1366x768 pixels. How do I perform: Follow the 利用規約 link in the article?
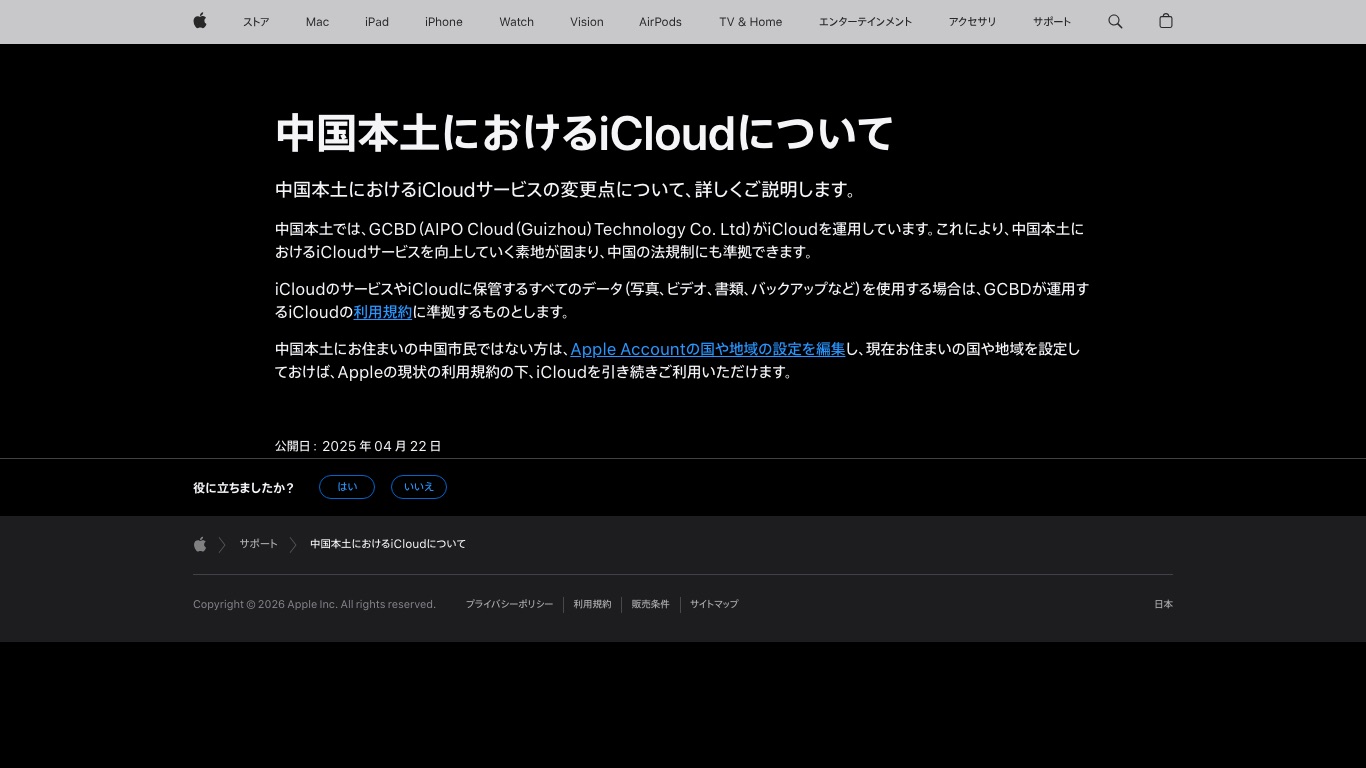click(x=383, y=312)
